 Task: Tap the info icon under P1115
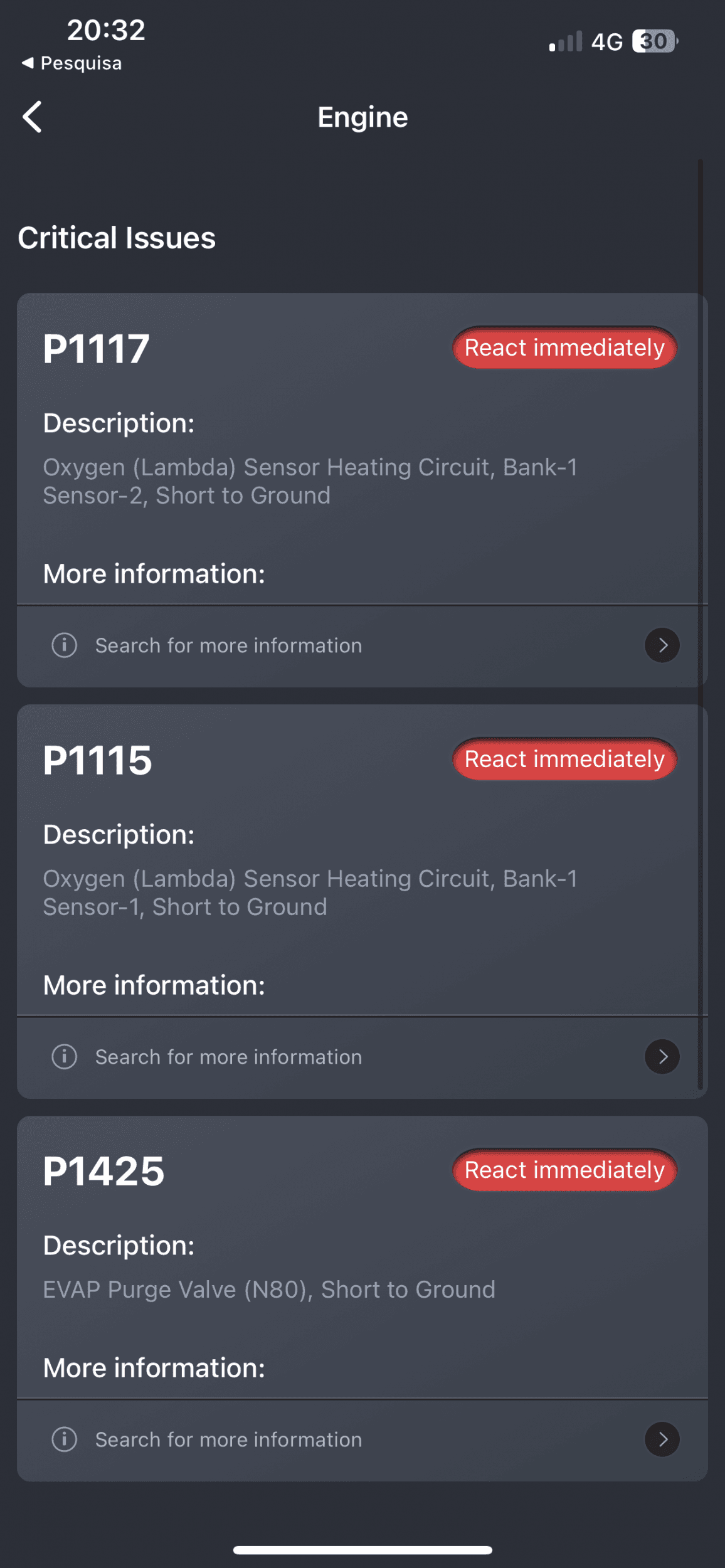64,1057
